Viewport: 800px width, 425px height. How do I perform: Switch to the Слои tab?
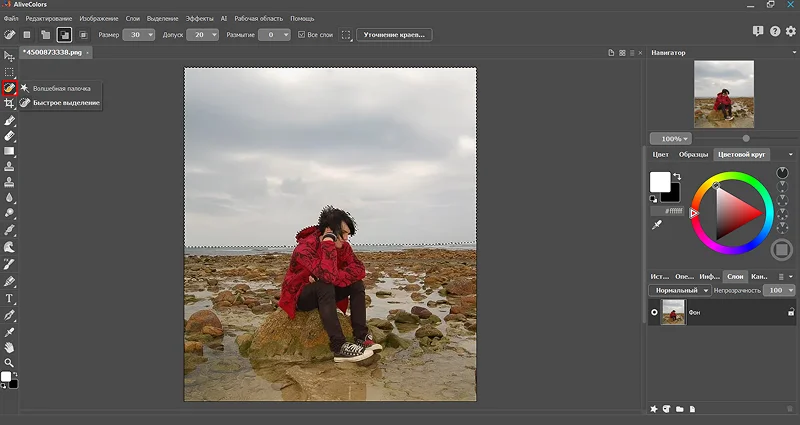click(x=735, y=276)
